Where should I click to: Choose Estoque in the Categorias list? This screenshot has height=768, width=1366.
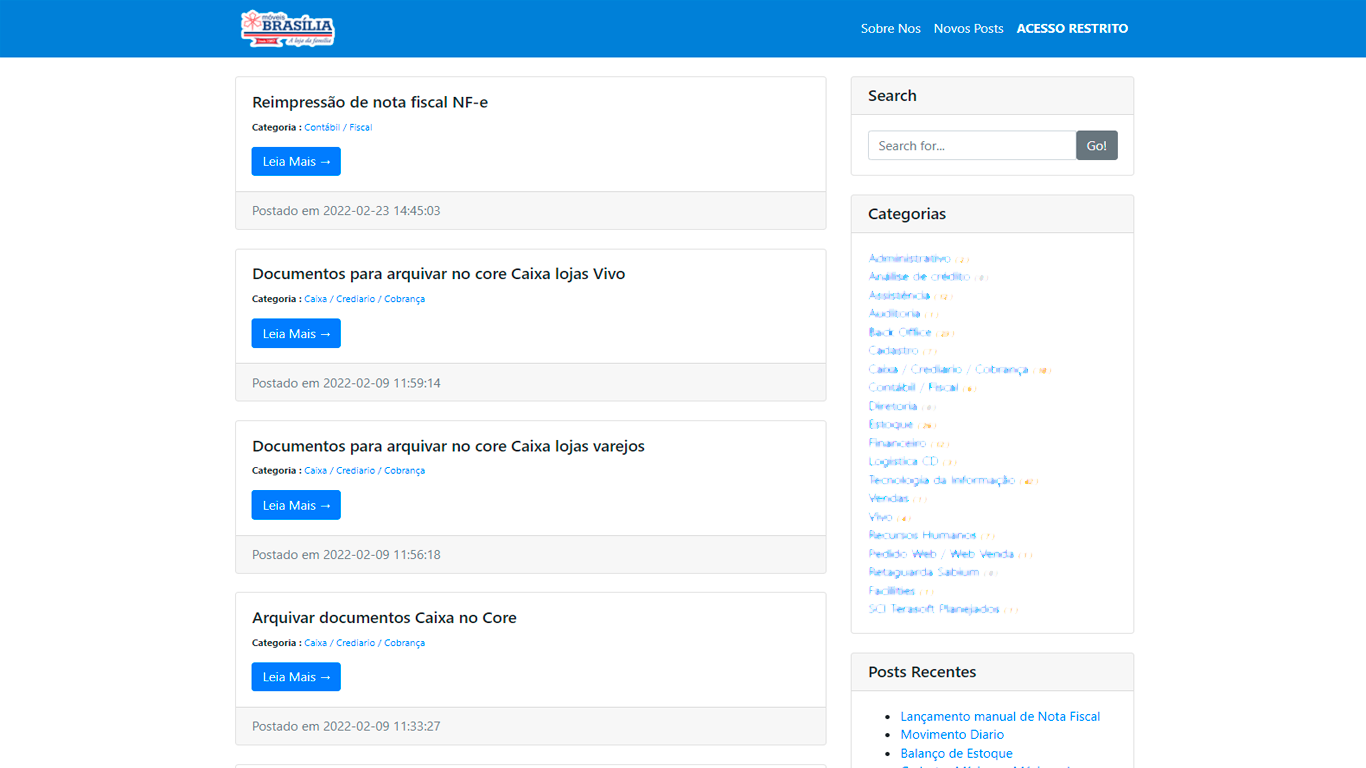pos(890,425)
